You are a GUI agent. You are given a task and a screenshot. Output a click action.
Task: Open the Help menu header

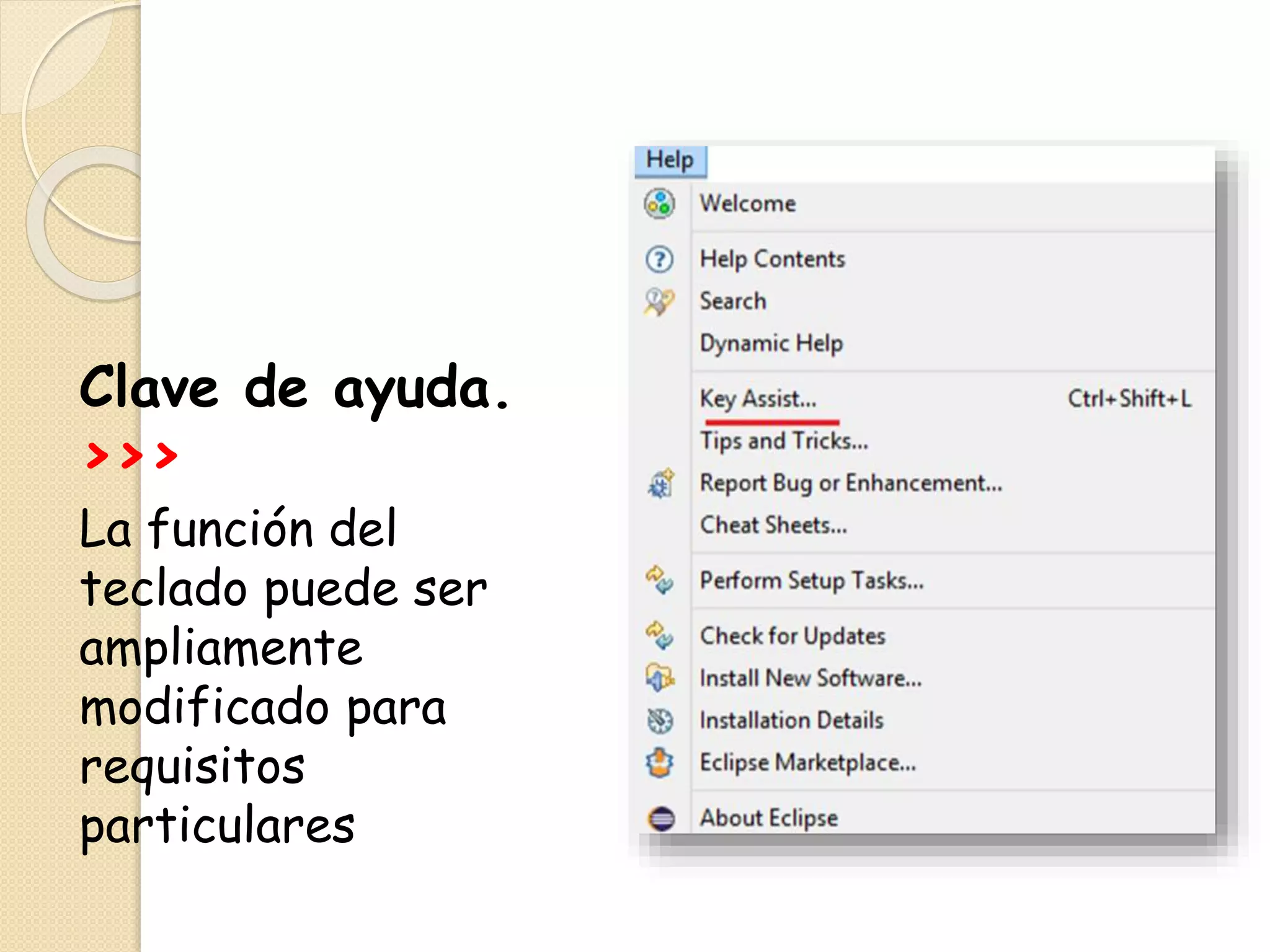point(670,161)
